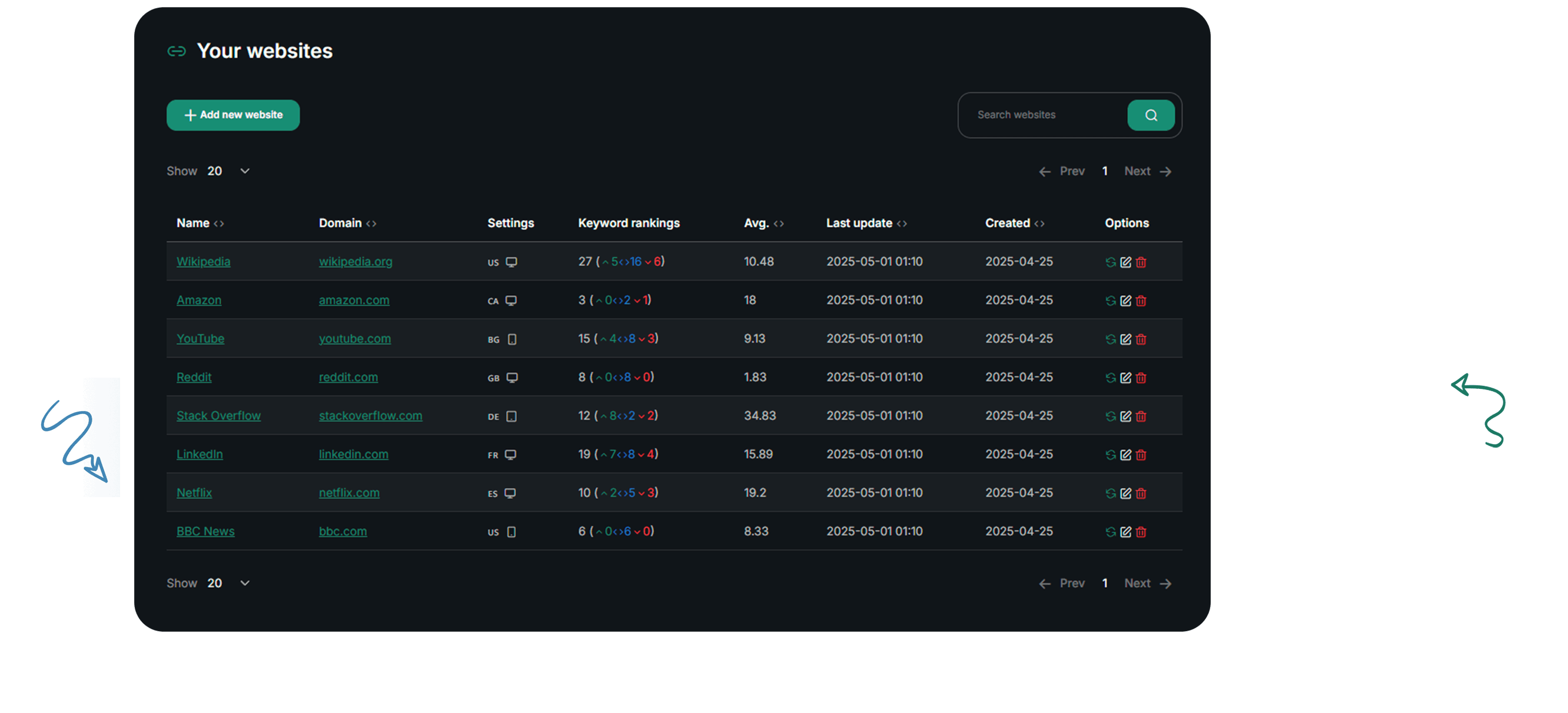
Task: Edit the Netflix website entry
Action: click(1125, 494)
